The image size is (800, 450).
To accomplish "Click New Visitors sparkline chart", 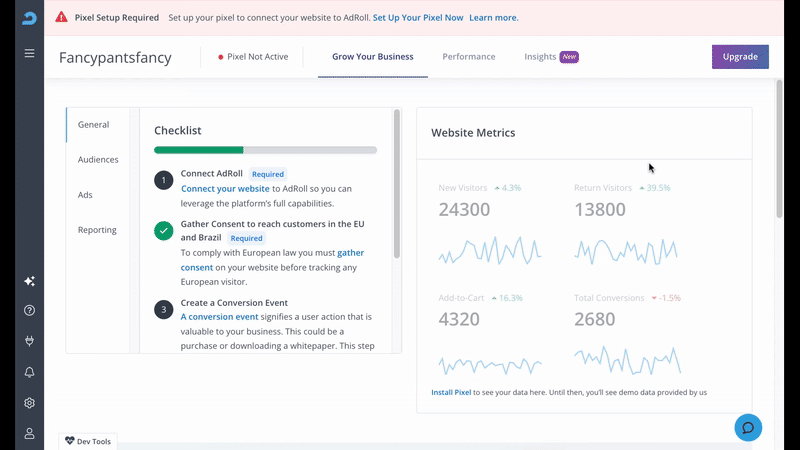I will [x=490, y=250].
